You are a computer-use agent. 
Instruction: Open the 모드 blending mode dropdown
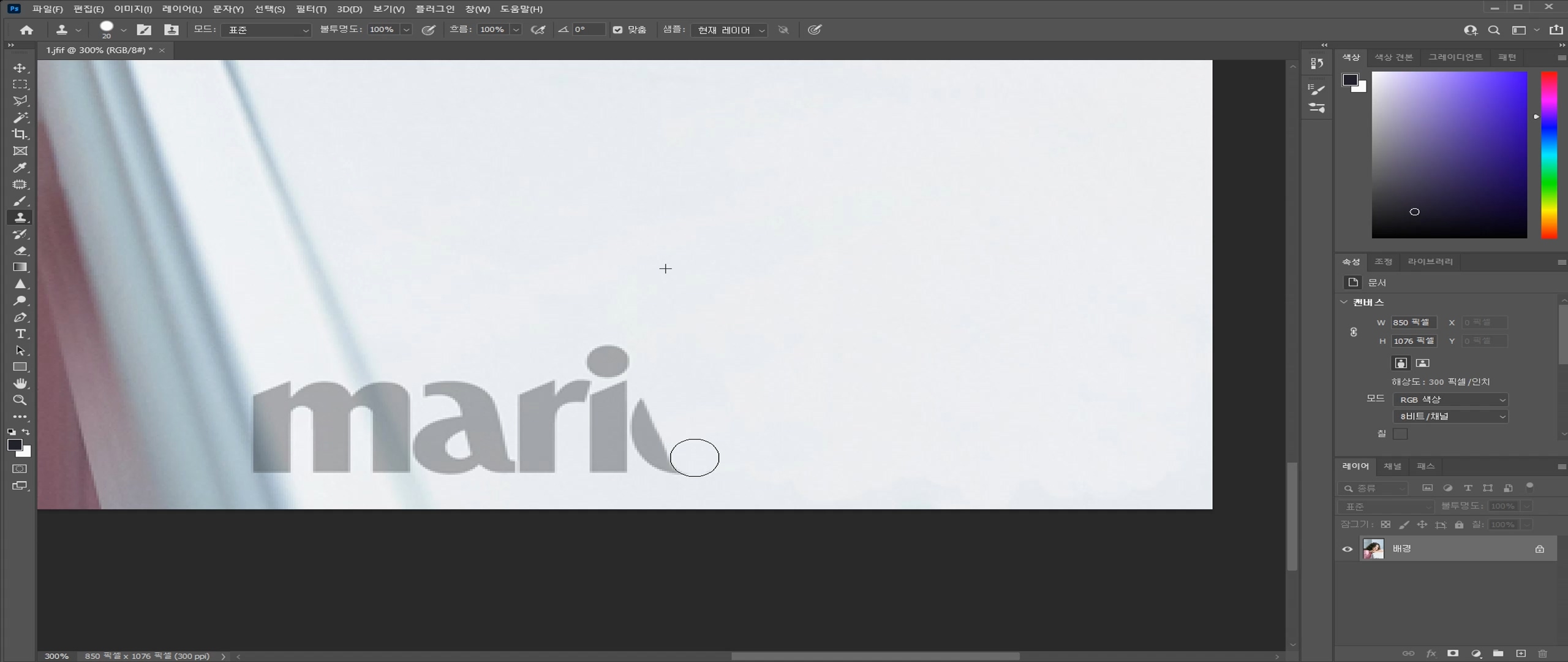(267, 30)
